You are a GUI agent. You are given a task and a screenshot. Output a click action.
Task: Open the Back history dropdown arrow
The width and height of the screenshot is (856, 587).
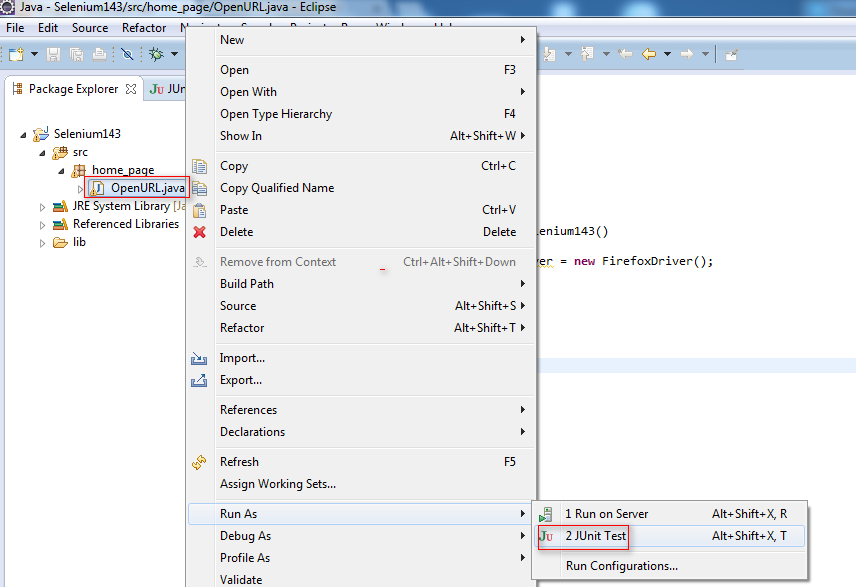[x=667, y=54]
